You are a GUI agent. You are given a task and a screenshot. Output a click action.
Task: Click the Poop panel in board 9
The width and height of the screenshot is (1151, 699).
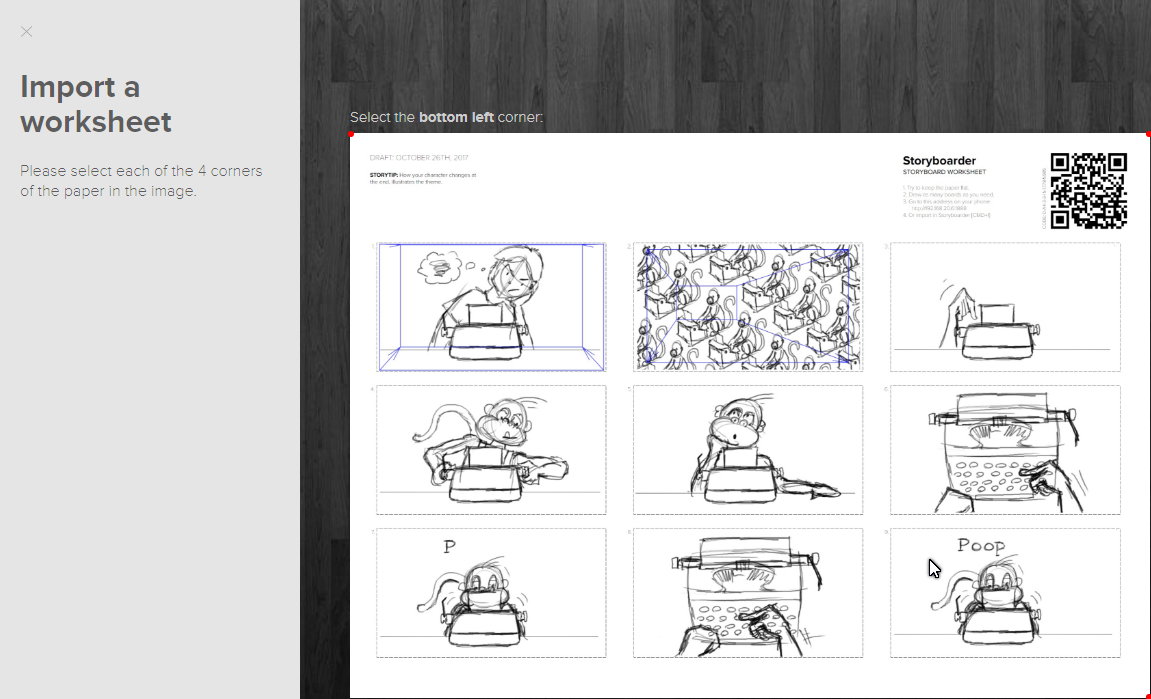point(1004,592)
